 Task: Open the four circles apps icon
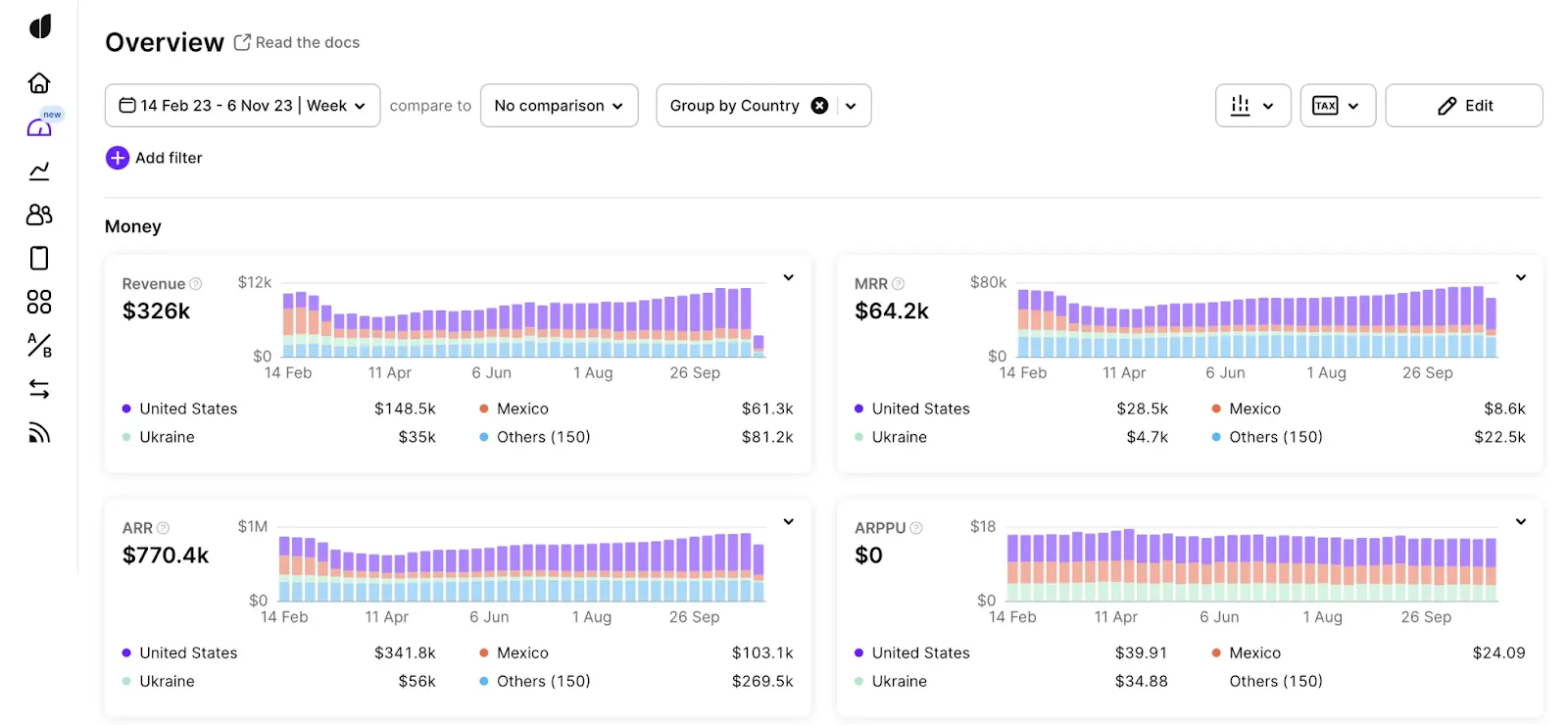pos(39,302)
